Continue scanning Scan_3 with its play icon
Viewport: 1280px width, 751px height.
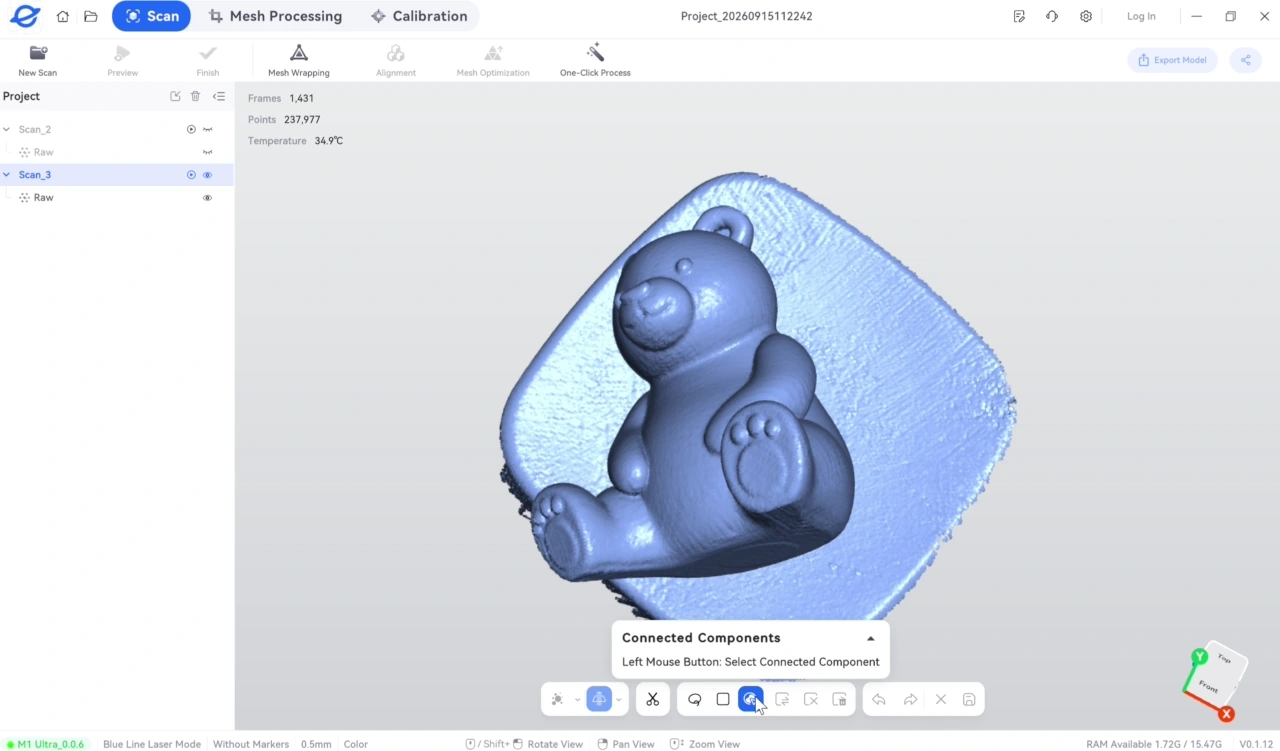(x=191, y=175)
